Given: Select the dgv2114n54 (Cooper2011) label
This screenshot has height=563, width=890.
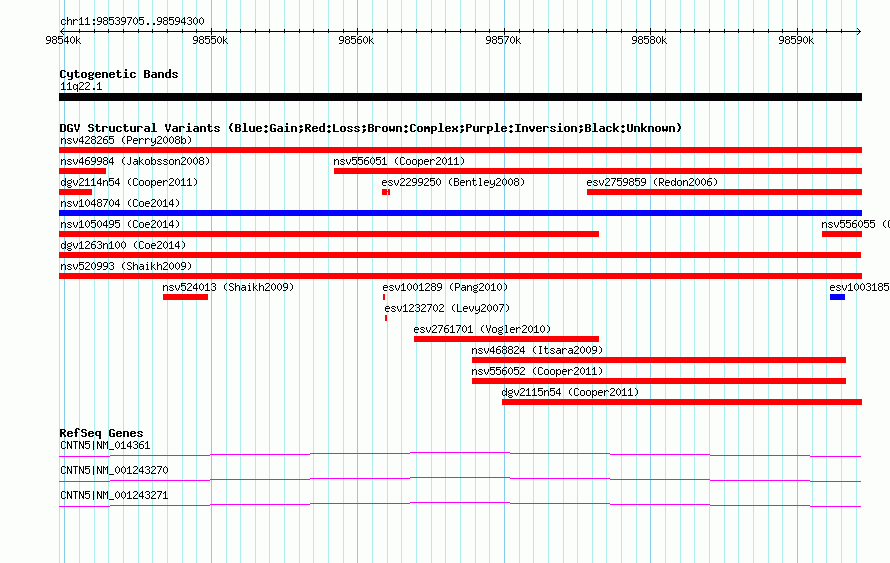Looking at the screenshot, I should pos(129,182).
